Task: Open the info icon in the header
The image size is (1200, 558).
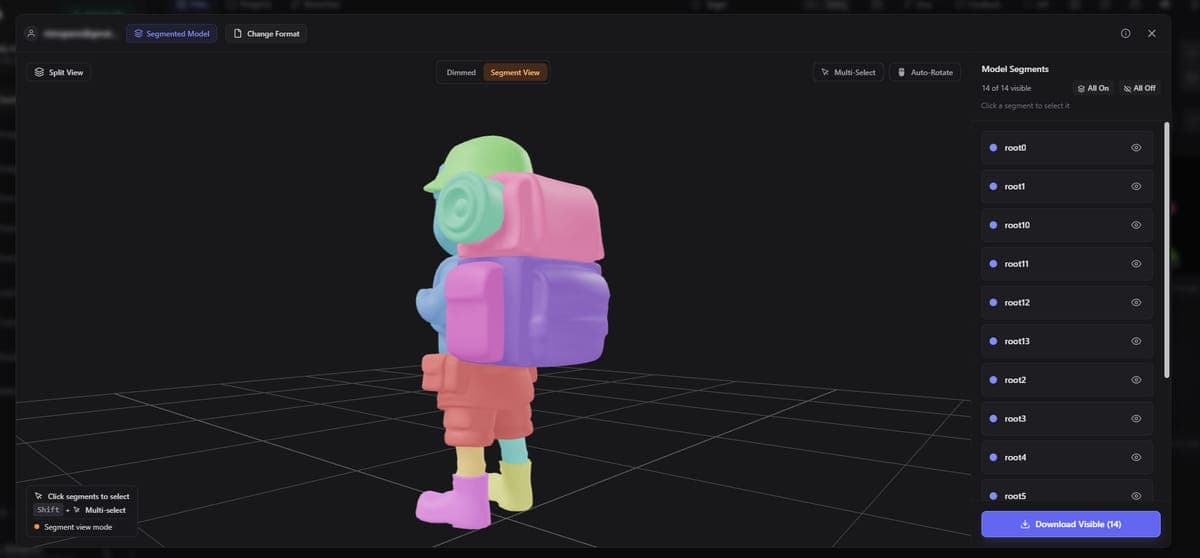Action: point(1126,34)
